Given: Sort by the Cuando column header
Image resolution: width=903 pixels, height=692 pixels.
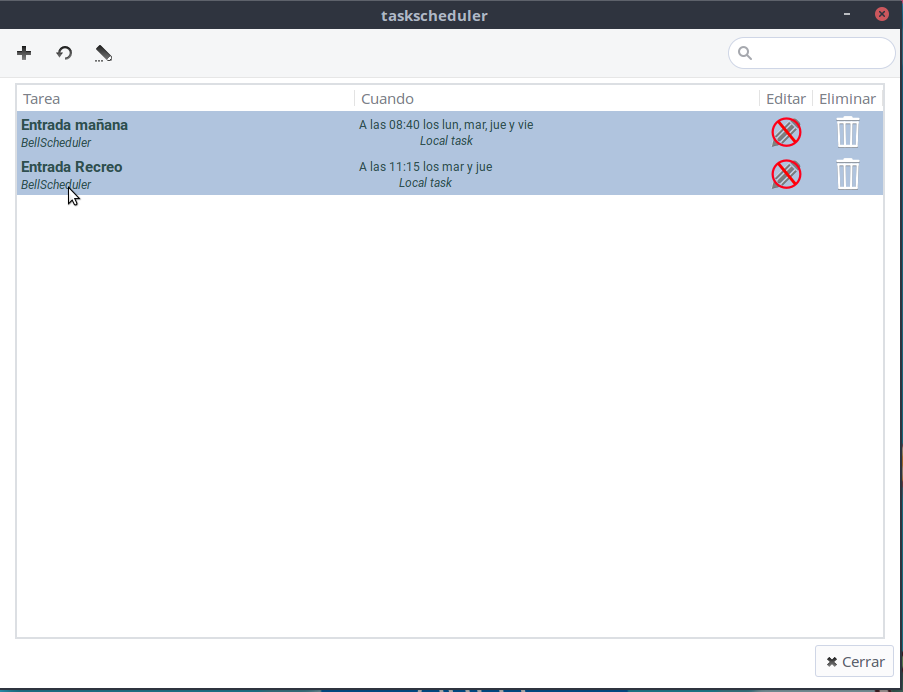Looking at the screenshot, I should click(555, 99).
